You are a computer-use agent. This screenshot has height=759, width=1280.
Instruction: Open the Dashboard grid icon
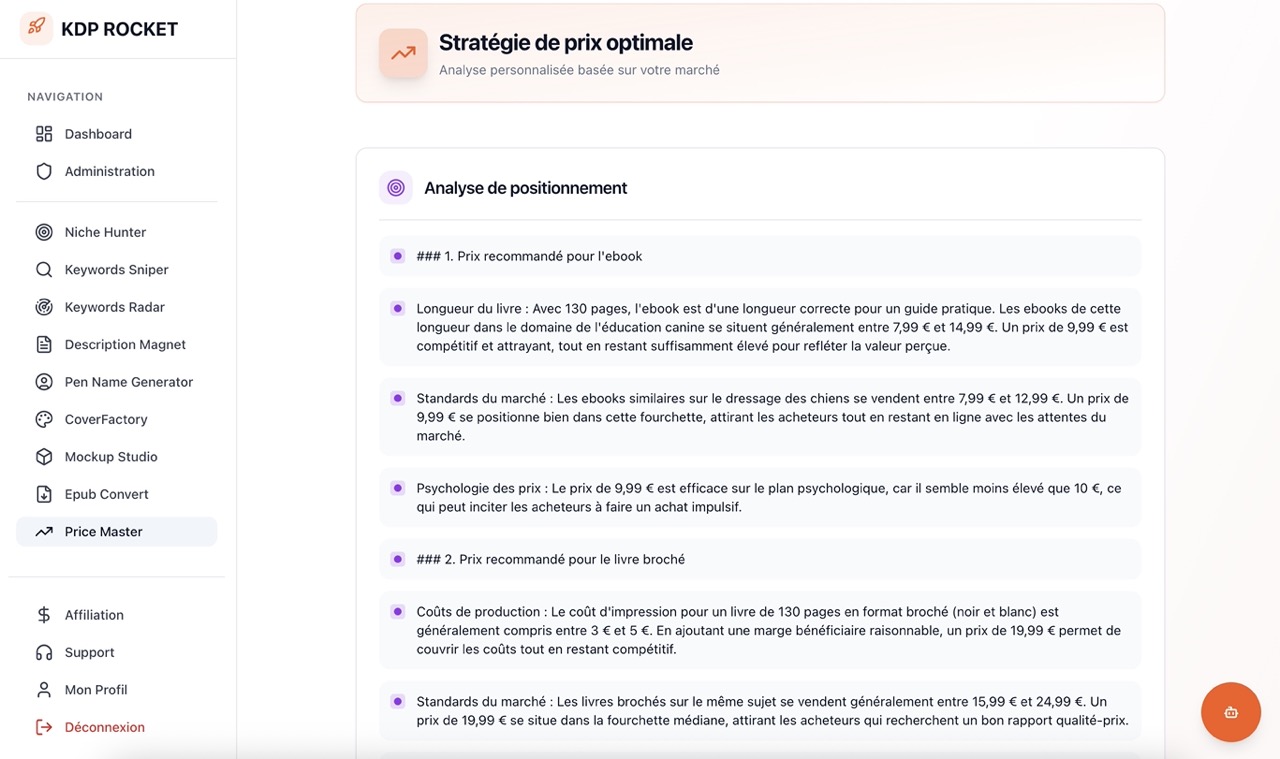pos(44,134)
